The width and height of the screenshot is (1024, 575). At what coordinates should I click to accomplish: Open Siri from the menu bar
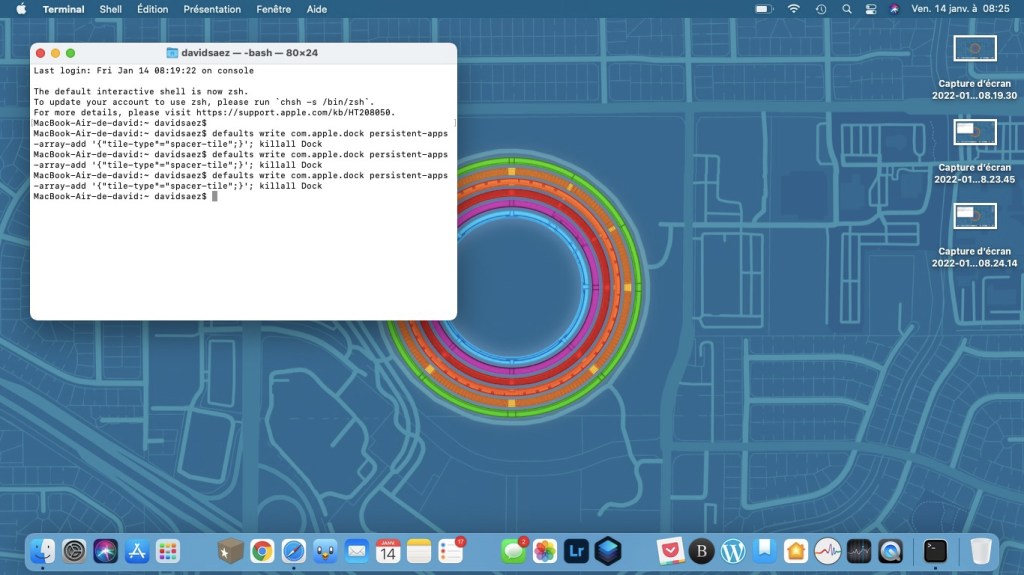tap(893, 9)
